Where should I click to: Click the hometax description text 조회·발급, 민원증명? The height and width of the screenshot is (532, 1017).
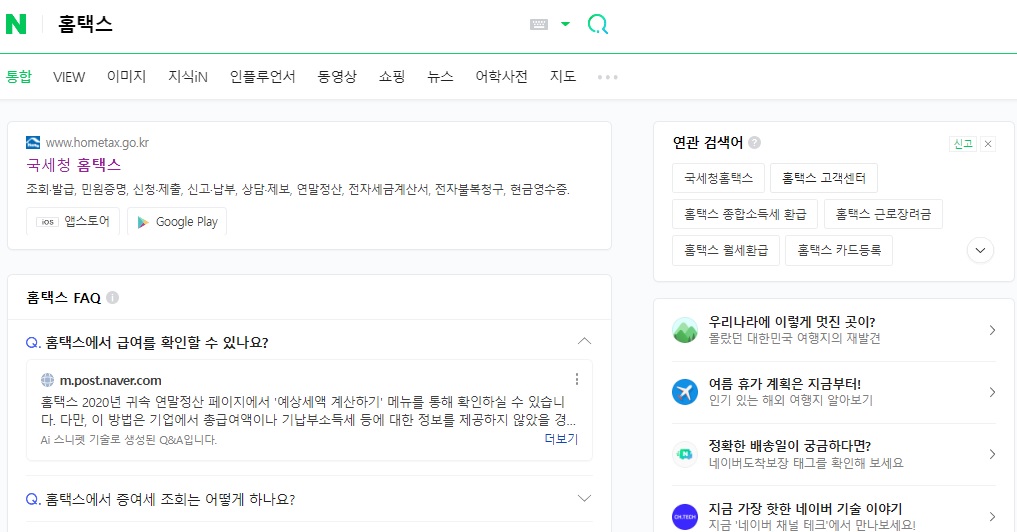[x=298, y=189]
